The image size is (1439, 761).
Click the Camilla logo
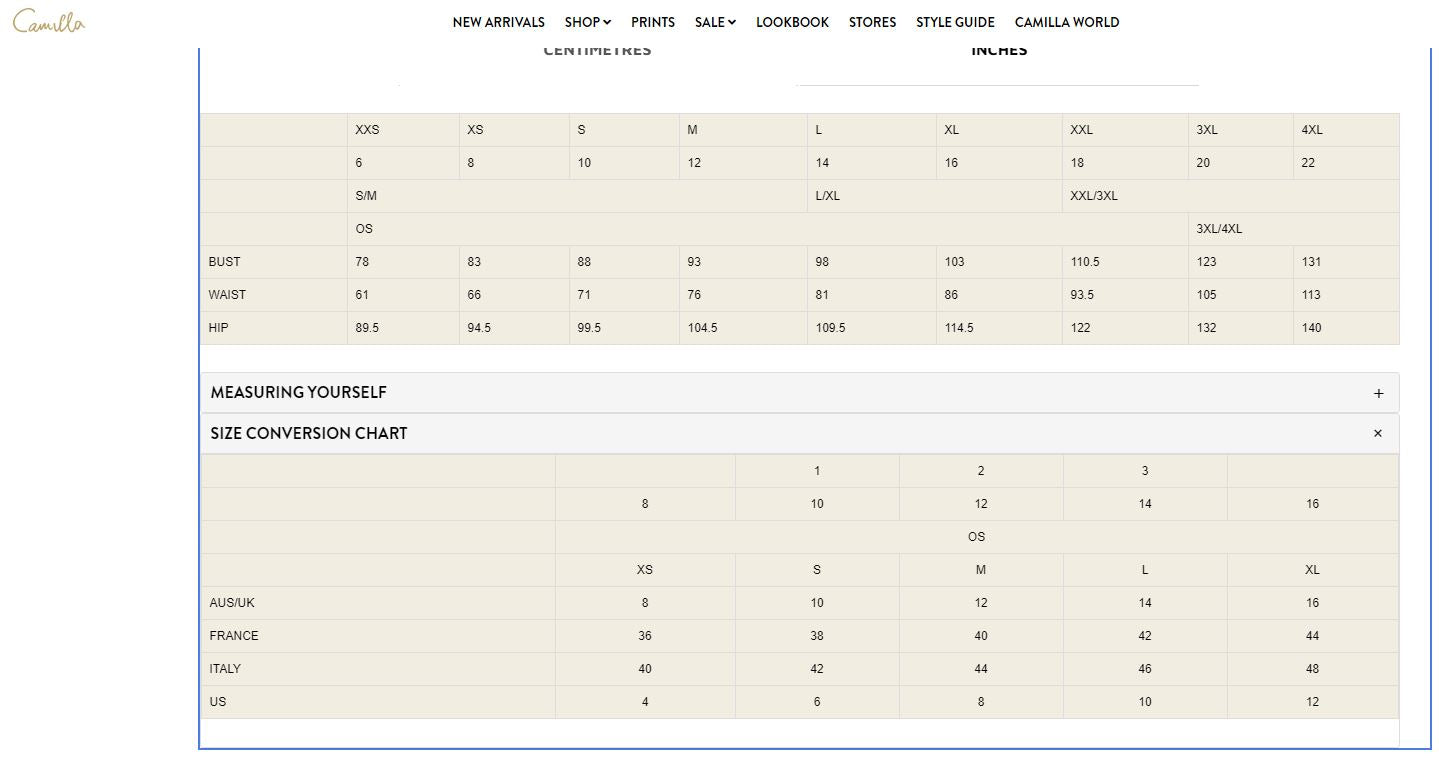49,22
